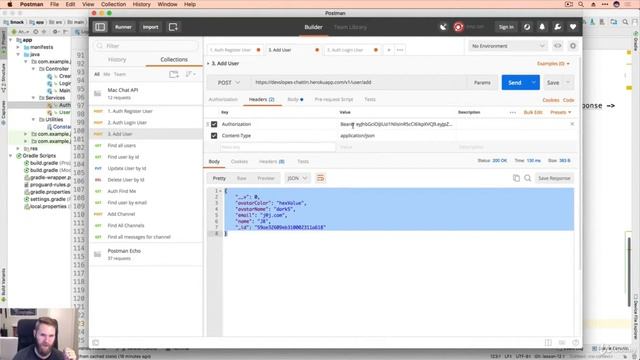
Task: Open the Send button dropdown arrow
Action: pyautogui.click(x=533, y=82)
